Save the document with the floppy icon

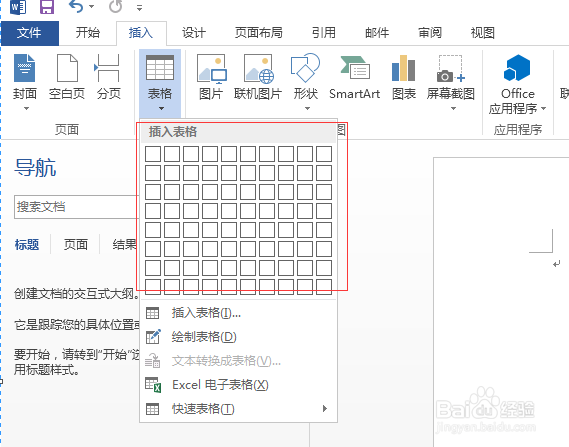47,7
